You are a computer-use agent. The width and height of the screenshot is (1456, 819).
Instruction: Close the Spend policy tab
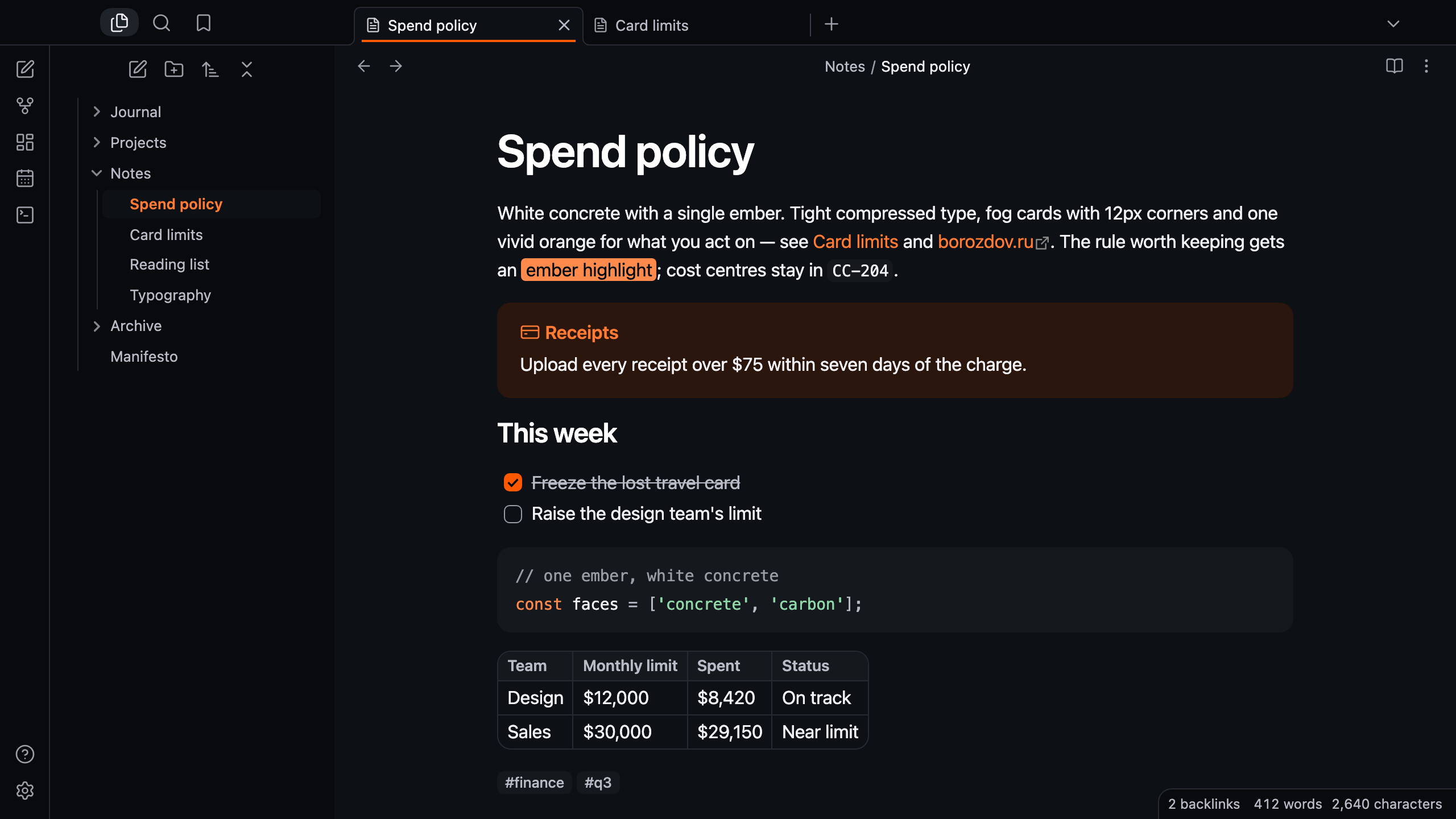tap(564, 26)
